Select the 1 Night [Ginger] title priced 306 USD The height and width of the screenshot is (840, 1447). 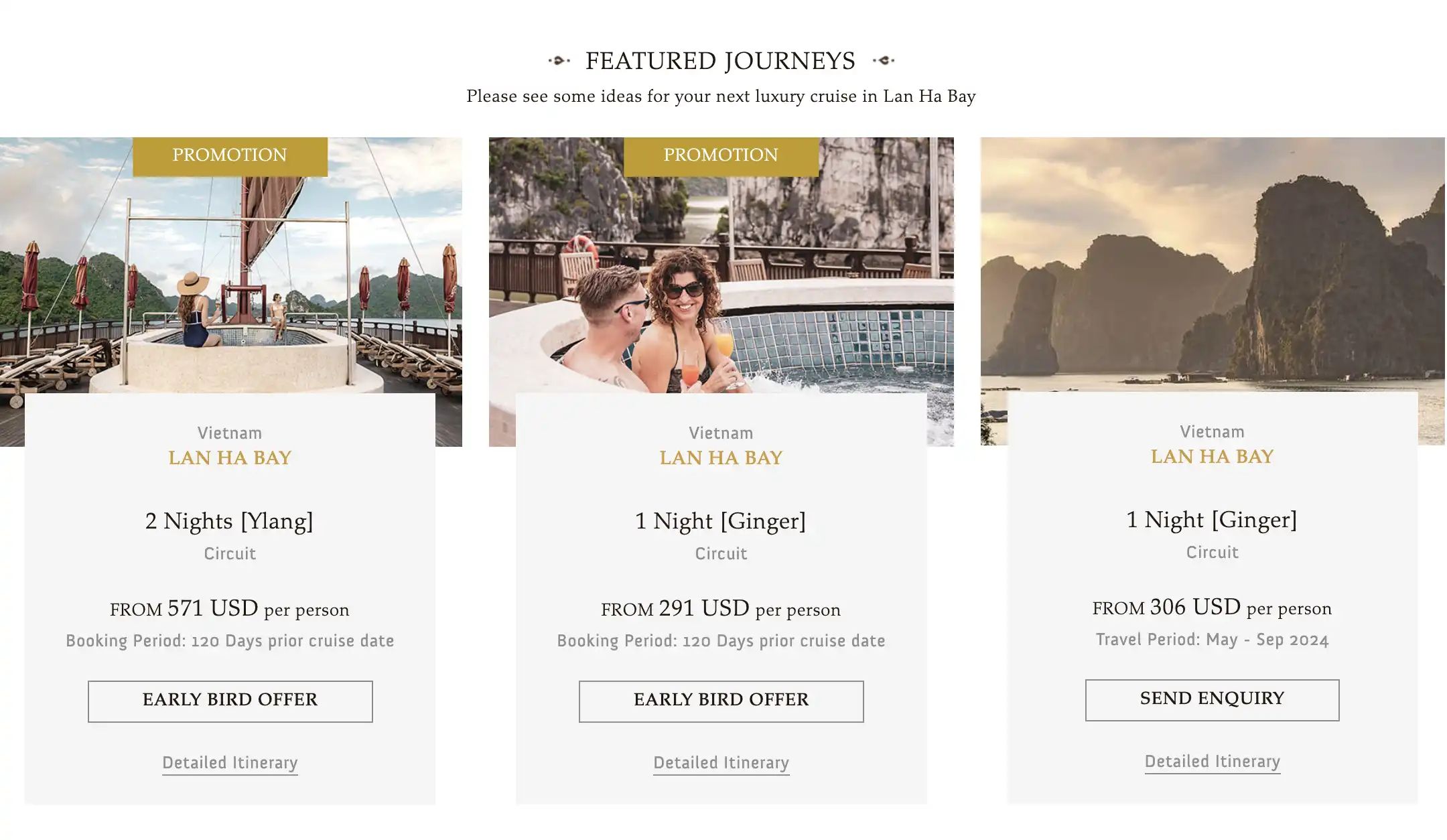click(x=1212, y=520)
